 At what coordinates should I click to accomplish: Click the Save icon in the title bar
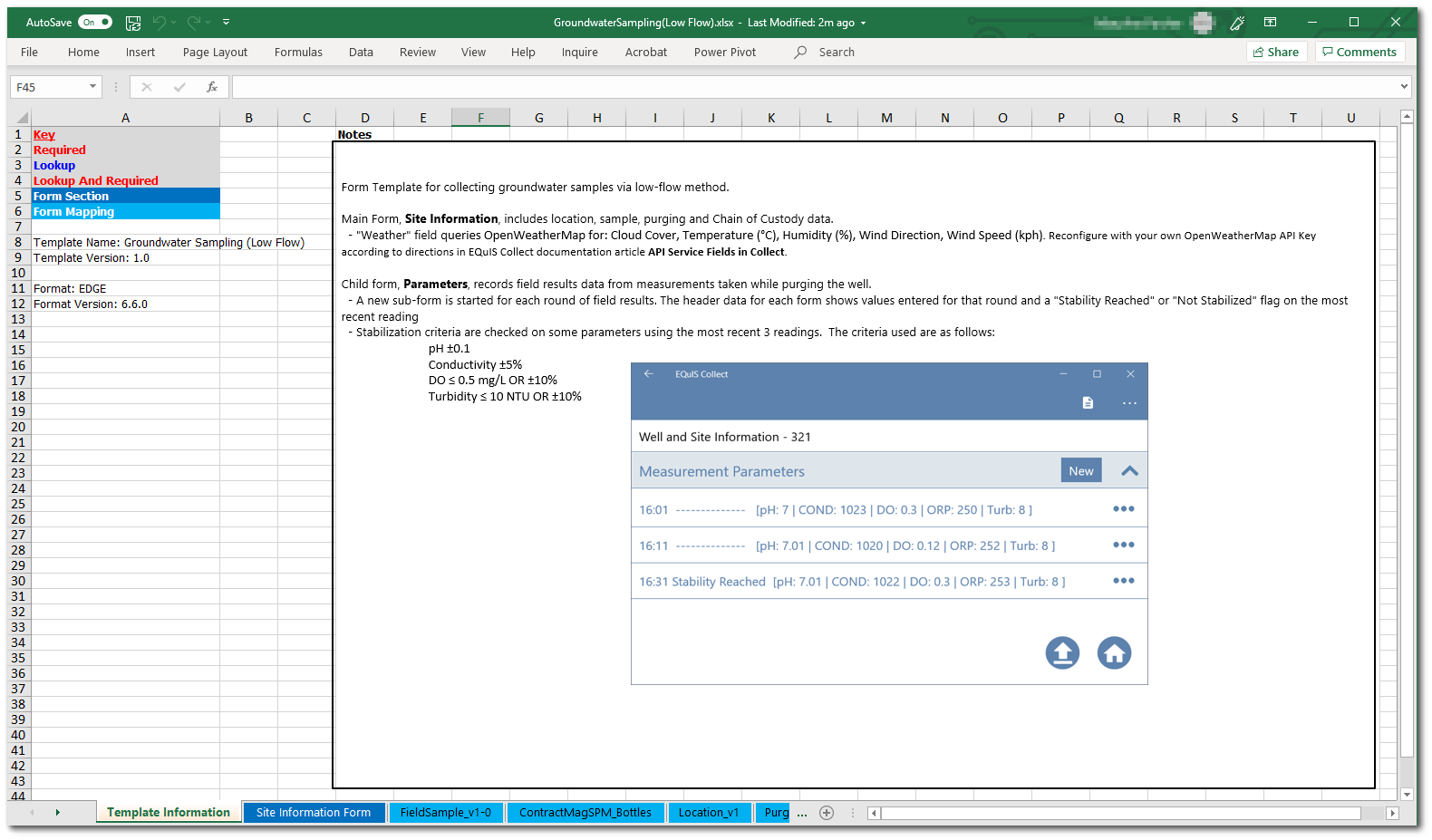pos(133,23)
